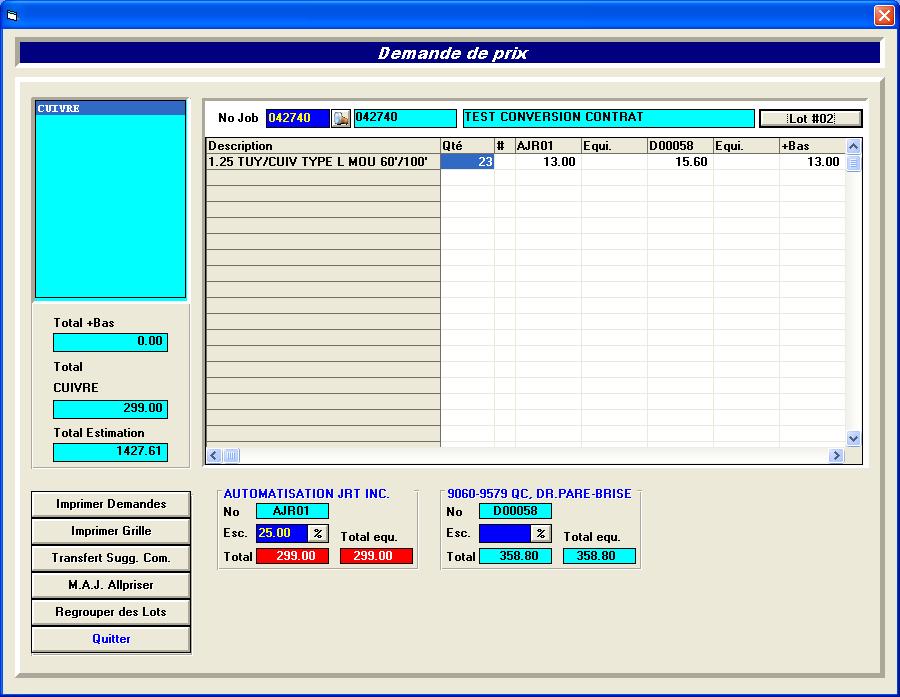Click M.A.J. Allpriser button

[x=111, y=584]
